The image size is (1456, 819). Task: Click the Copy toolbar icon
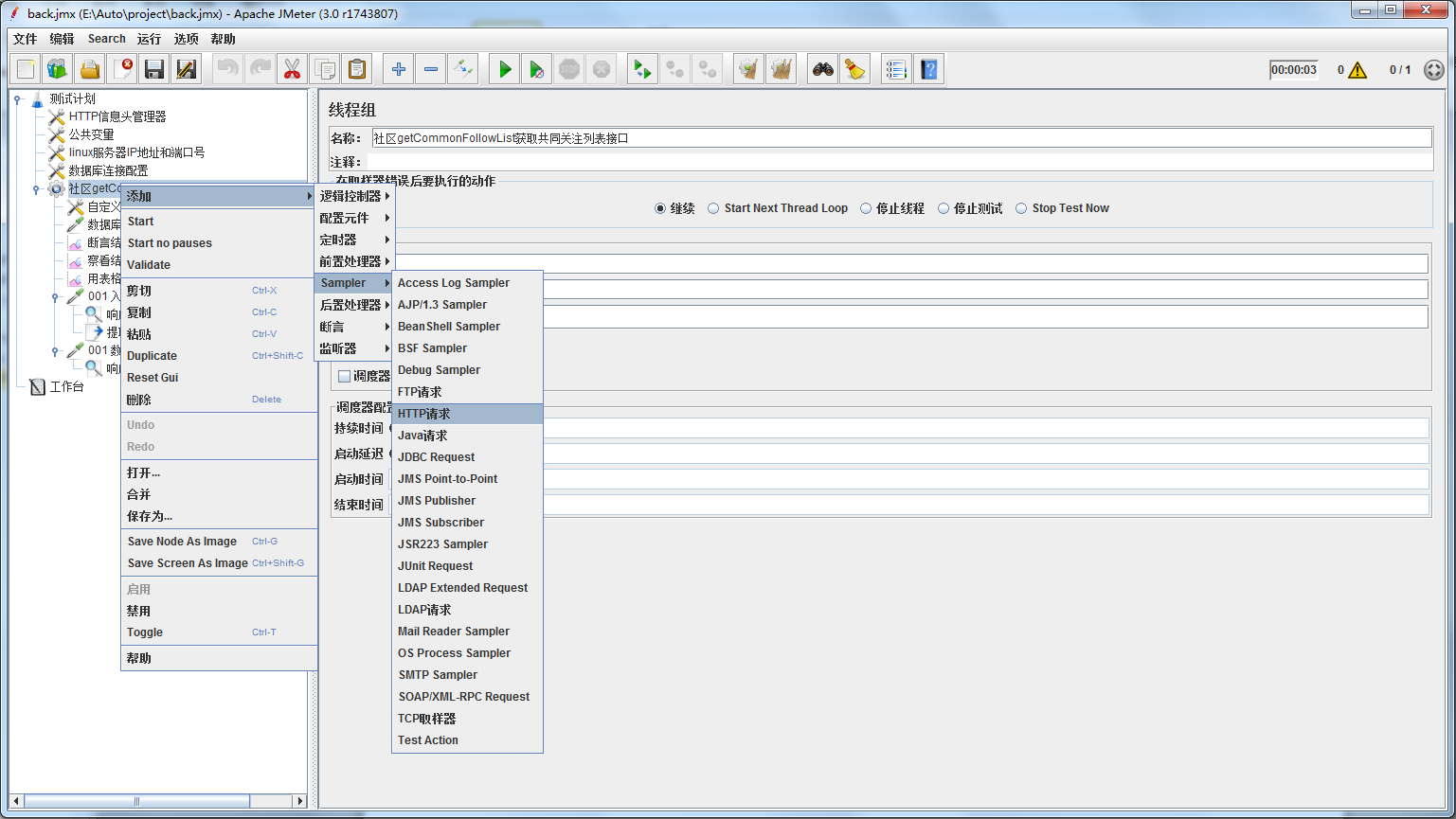point(324,69)
